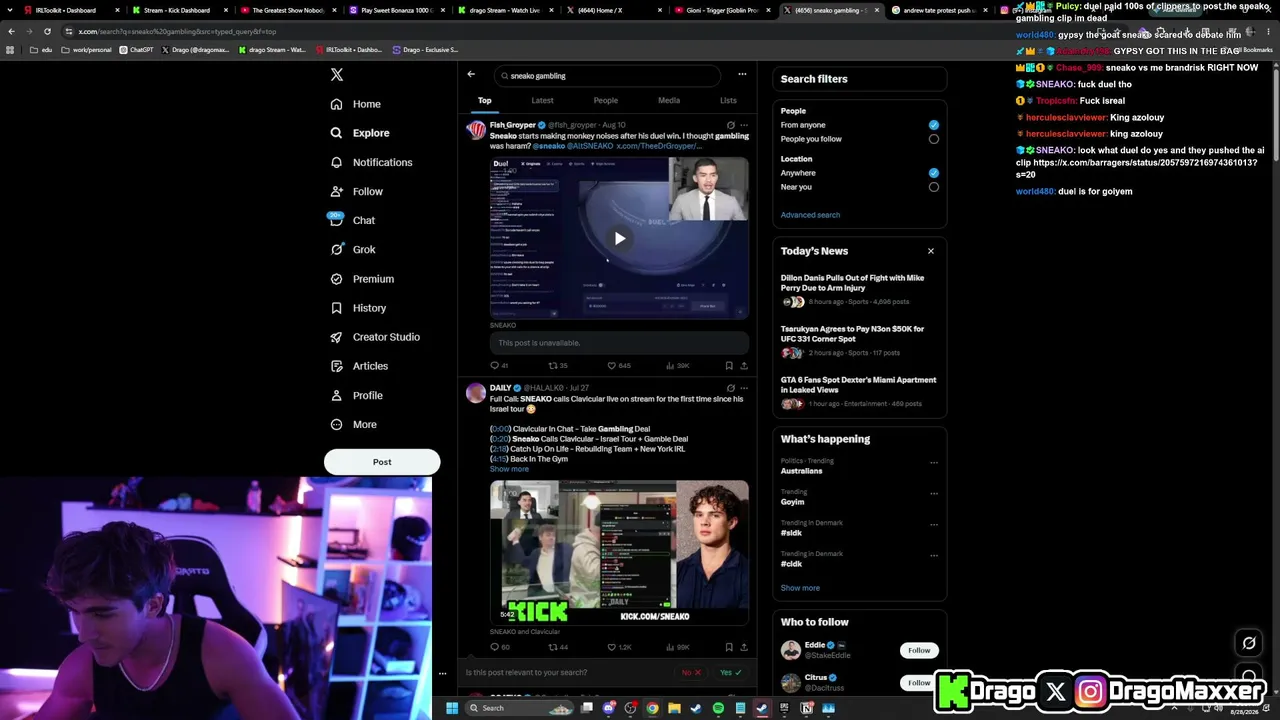Mark post as not relevant with No
Screen dimensions: 1280x720
click(691, 673)
